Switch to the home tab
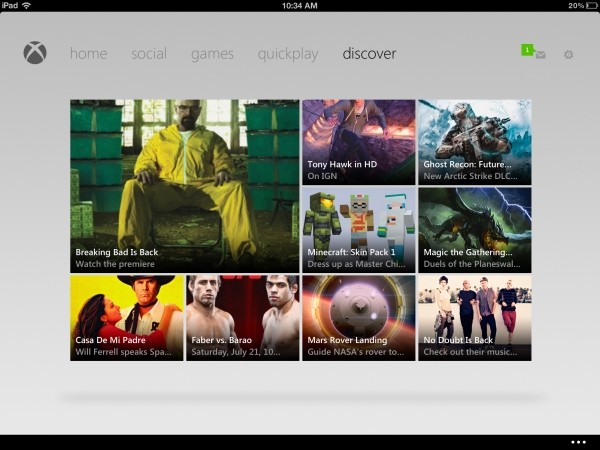Viewport: 600px width, 450px height. (x=88, y=54)
